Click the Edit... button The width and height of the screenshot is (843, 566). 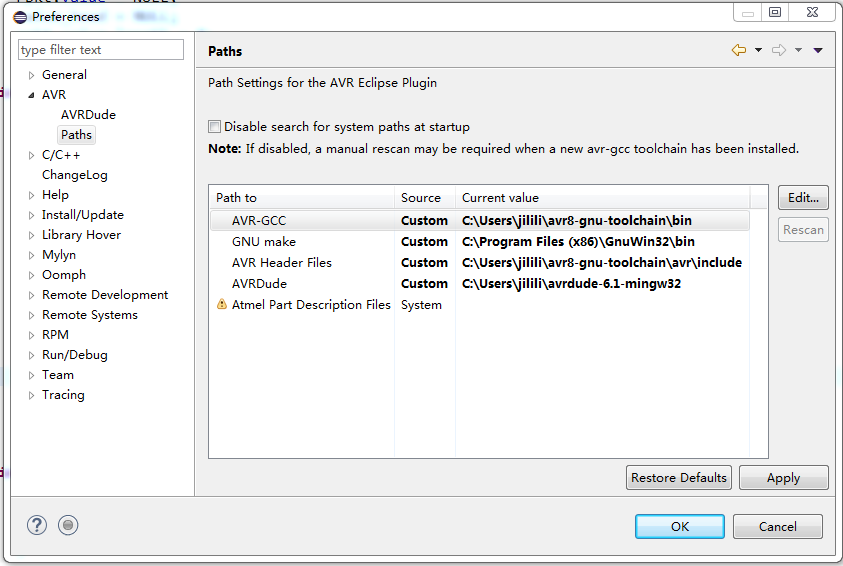click(x=803, y=198)
